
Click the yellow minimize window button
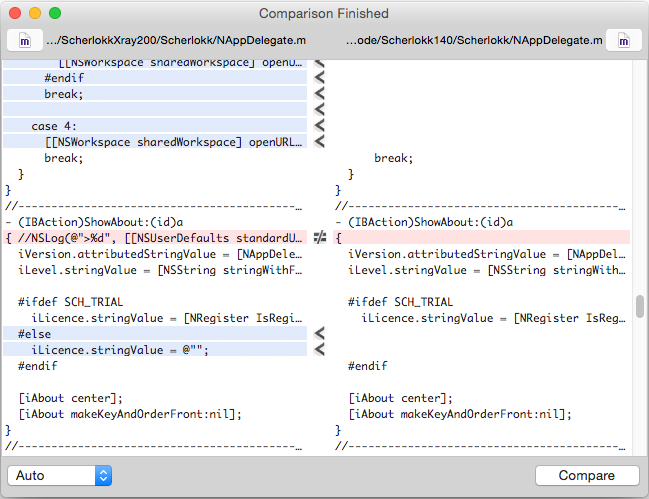click(x=35, y=13)
